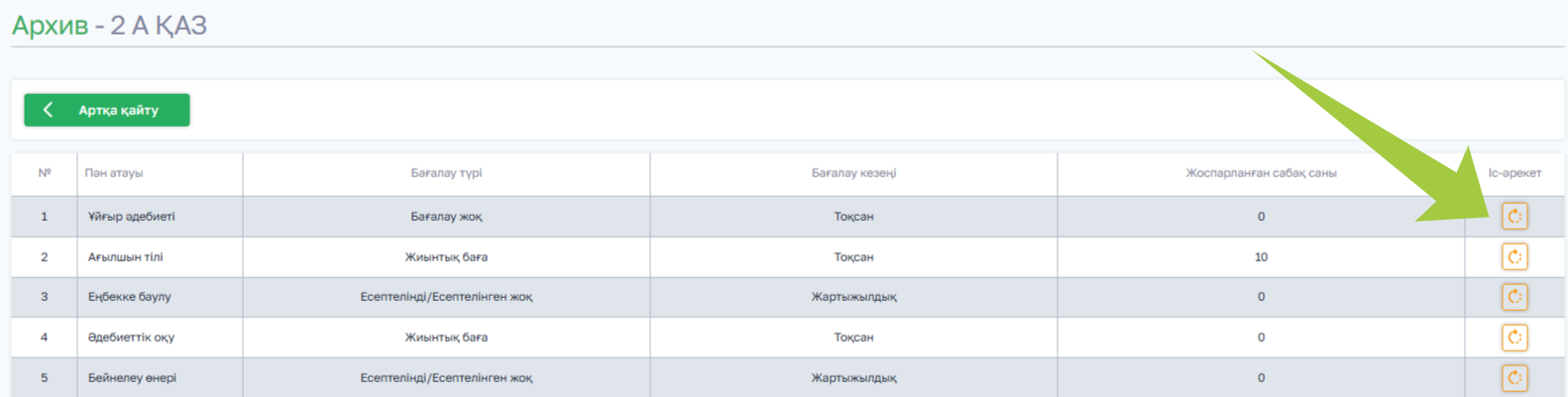Click restore icon for Ұйғыр әдебиеті row
This screenshot has height=397, width=1568.
pos(1513,216)
